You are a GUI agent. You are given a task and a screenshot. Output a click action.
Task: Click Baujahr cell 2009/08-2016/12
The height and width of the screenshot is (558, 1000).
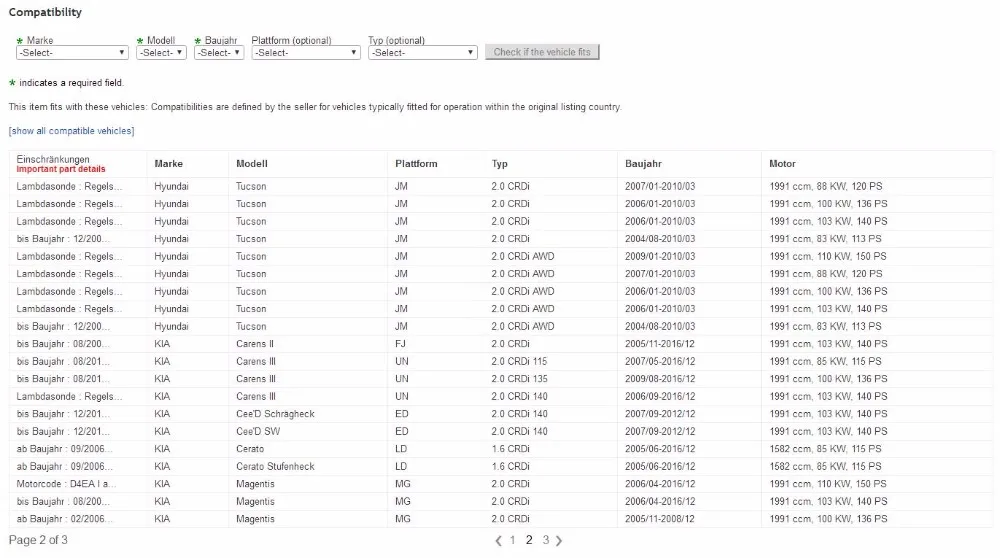point(659,379)
